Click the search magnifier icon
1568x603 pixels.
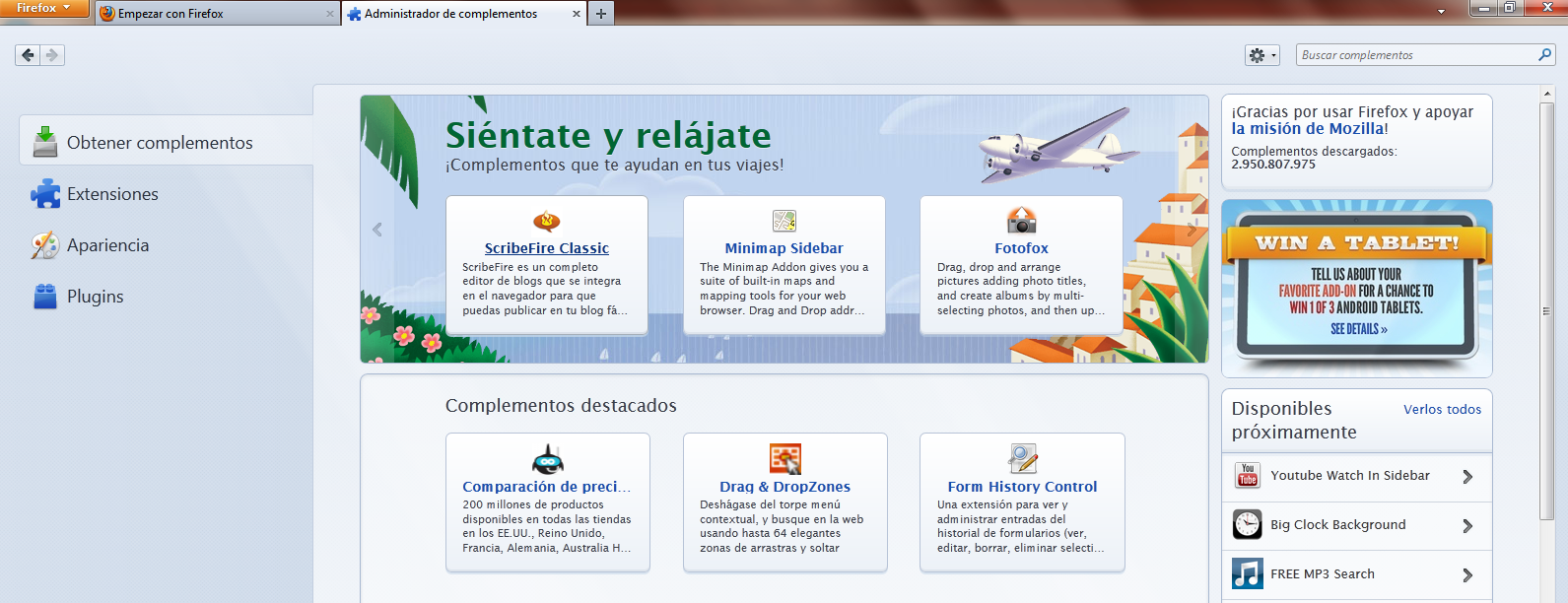(x=1544, y=55)
